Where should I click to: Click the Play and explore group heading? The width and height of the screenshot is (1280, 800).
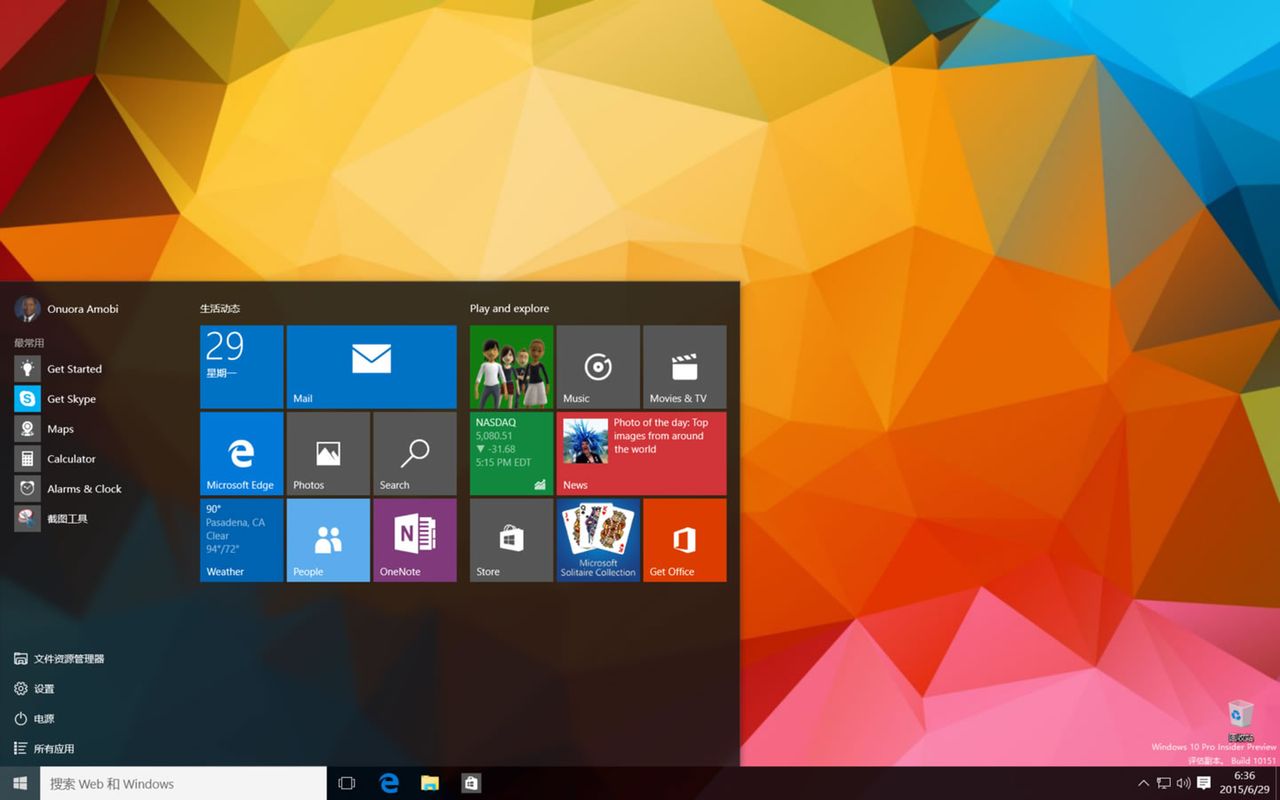pyautogui.click(x=509, y=309)
